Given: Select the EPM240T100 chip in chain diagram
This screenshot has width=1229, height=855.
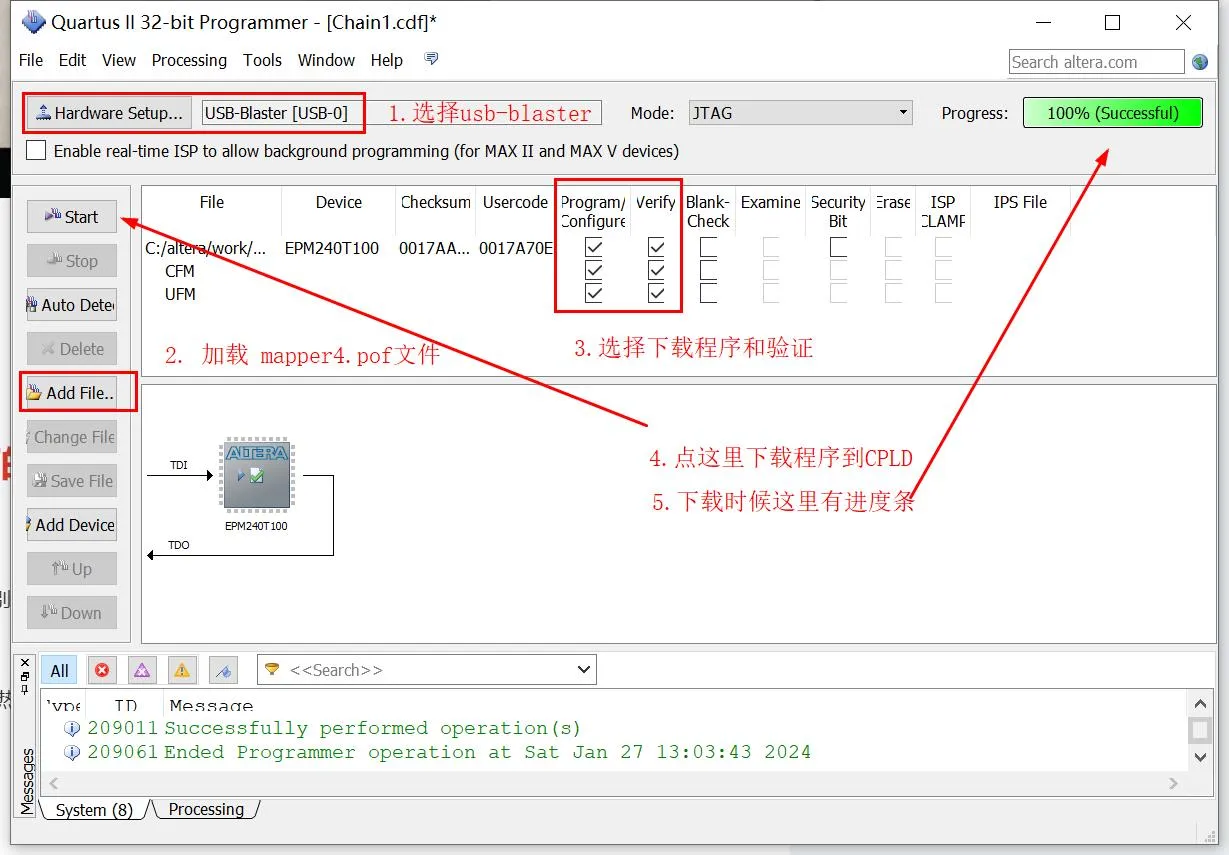Looking at the screenshot, I should pos(256,475).
